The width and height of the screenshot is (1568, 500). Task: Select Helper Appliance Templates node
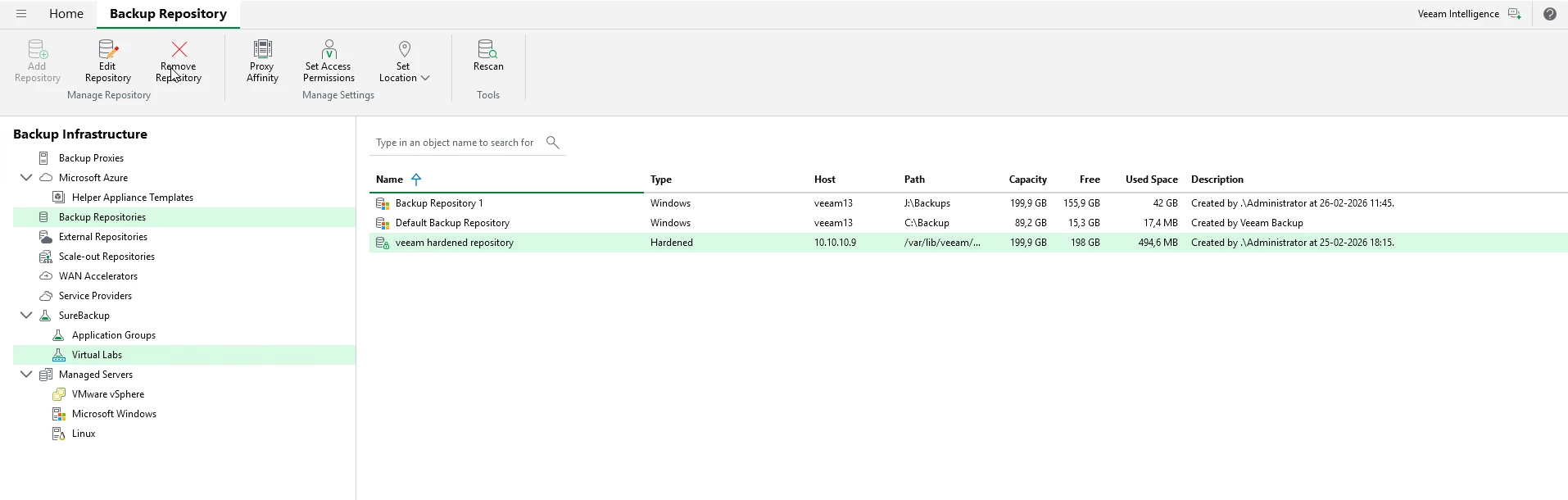(133, 198)
